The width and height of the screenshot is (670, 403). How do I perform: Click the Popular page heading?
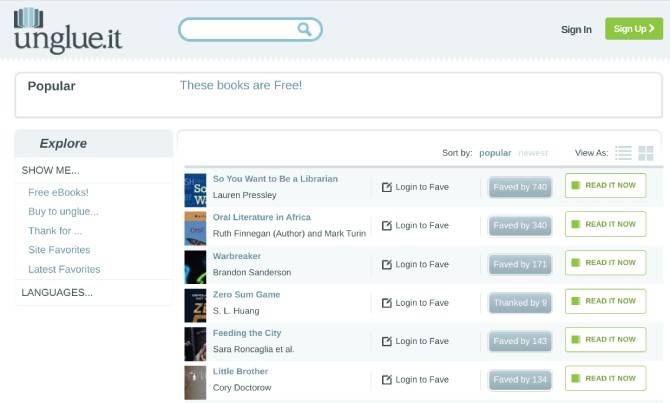[51, 86]
